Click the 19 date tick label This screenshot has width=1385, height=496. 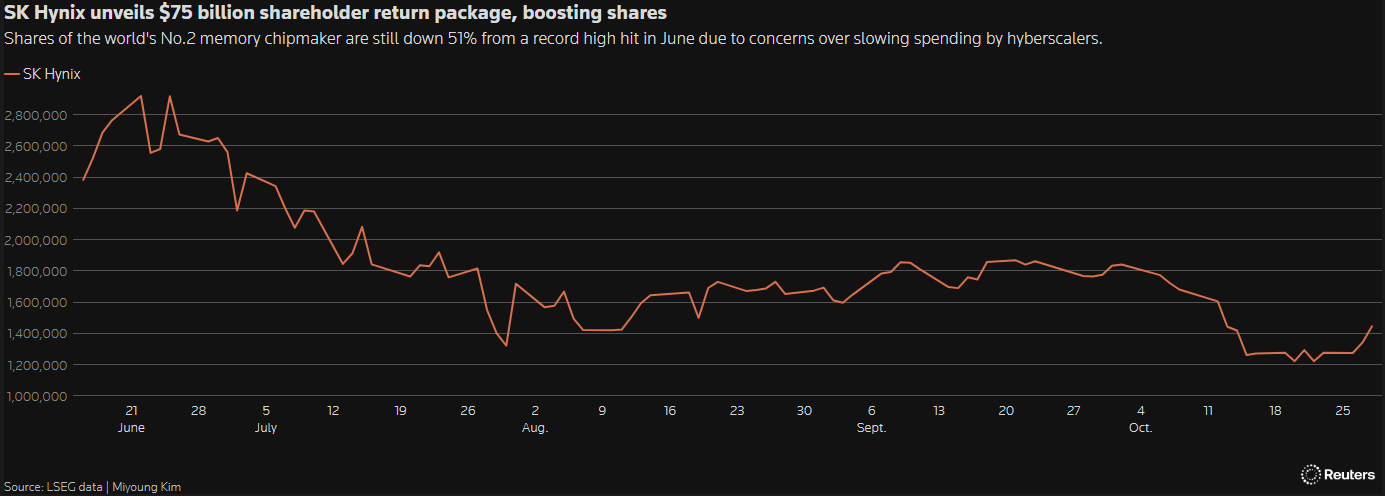(x=400, y=410)
